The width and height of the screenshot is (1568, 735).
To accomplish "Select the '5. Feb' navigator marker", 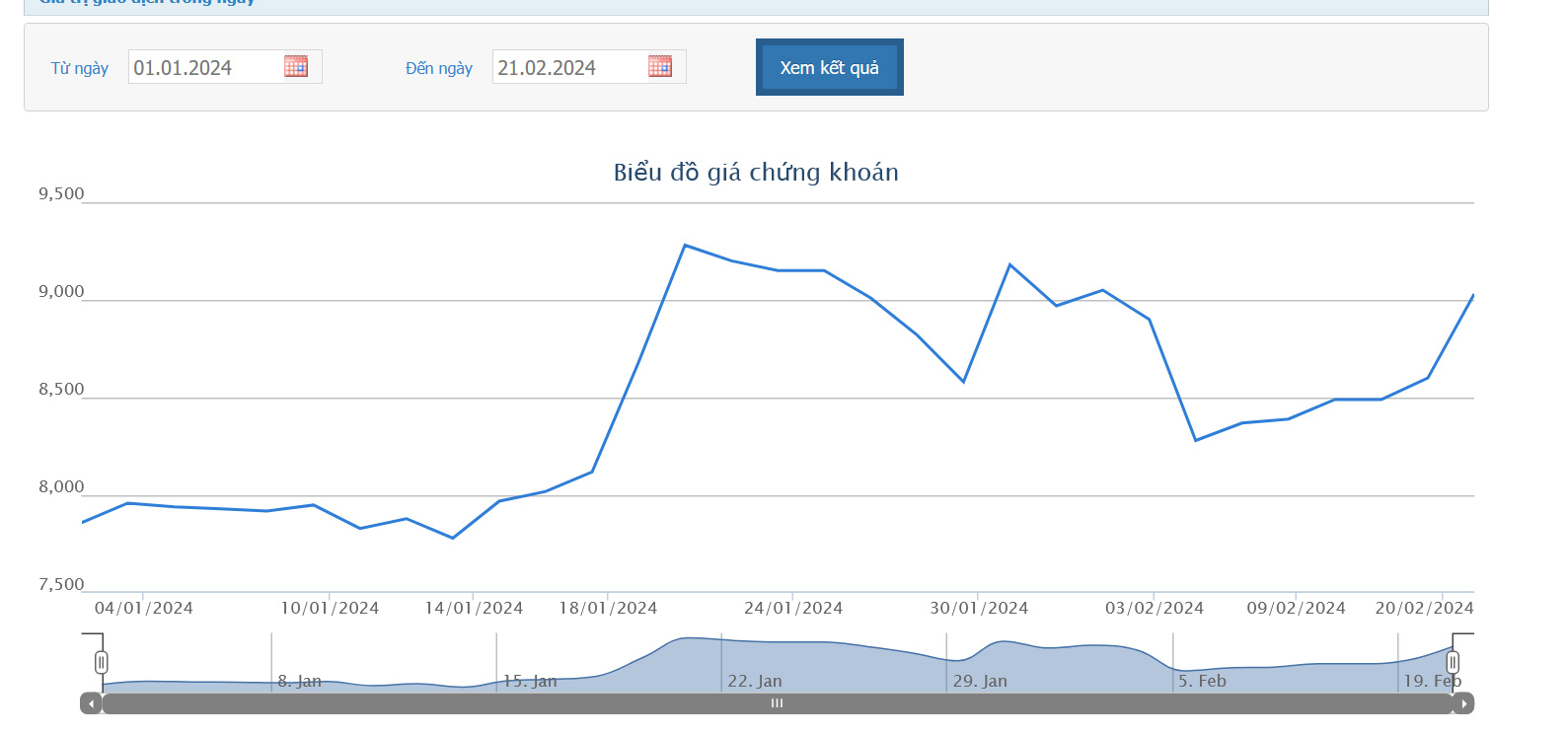I will (x=1202, y=681).
